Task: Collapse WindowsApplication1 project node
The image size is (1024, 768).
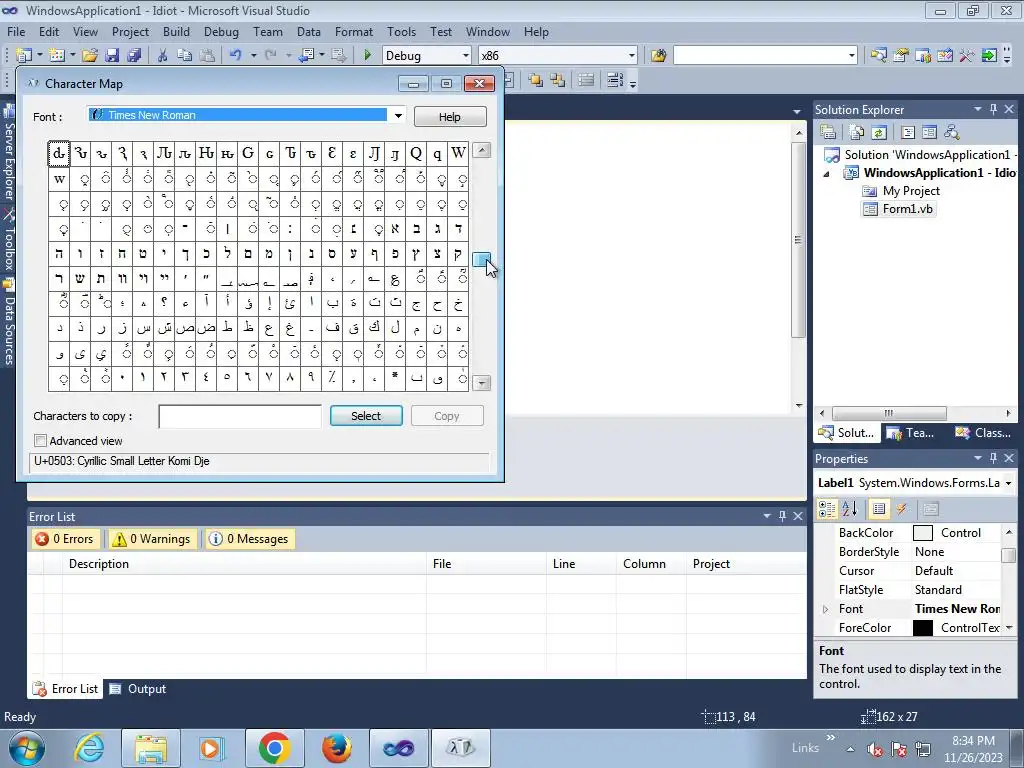Action: click(x=826, y=174)
